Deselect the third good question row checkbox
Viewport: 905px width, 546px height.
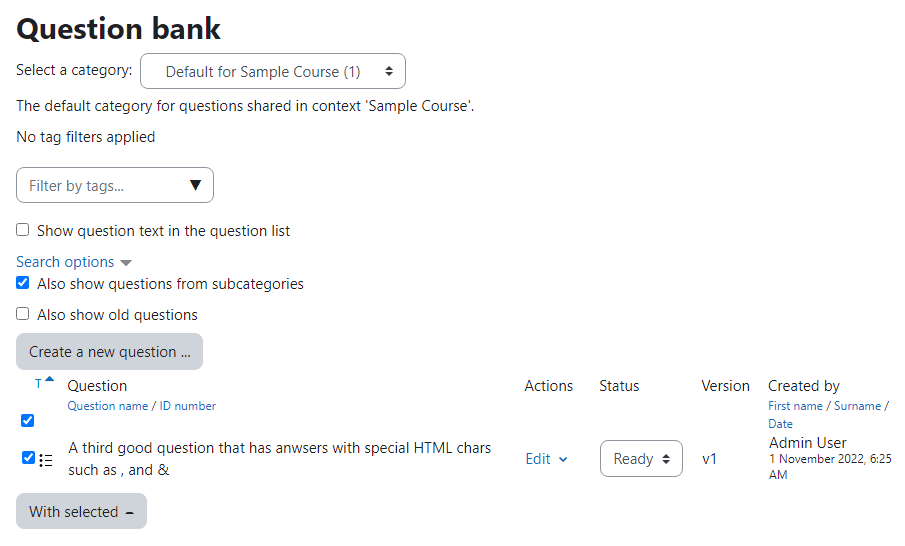pos(28,458)
